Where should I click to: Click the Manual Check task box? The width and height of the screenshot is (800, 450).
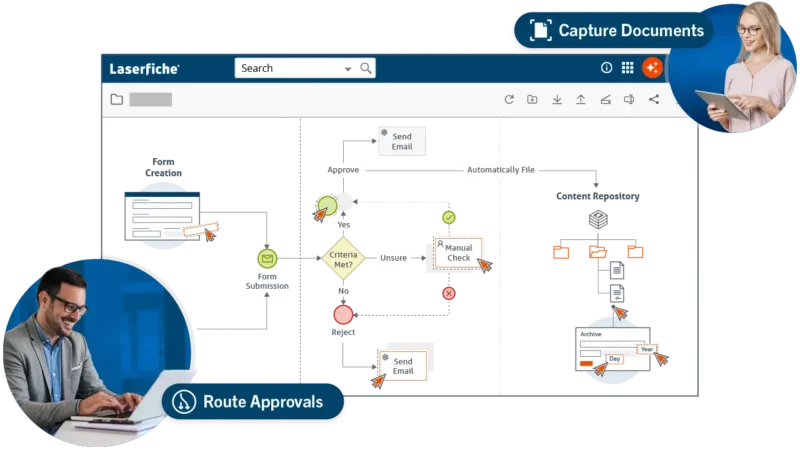(x=457, y=253)
